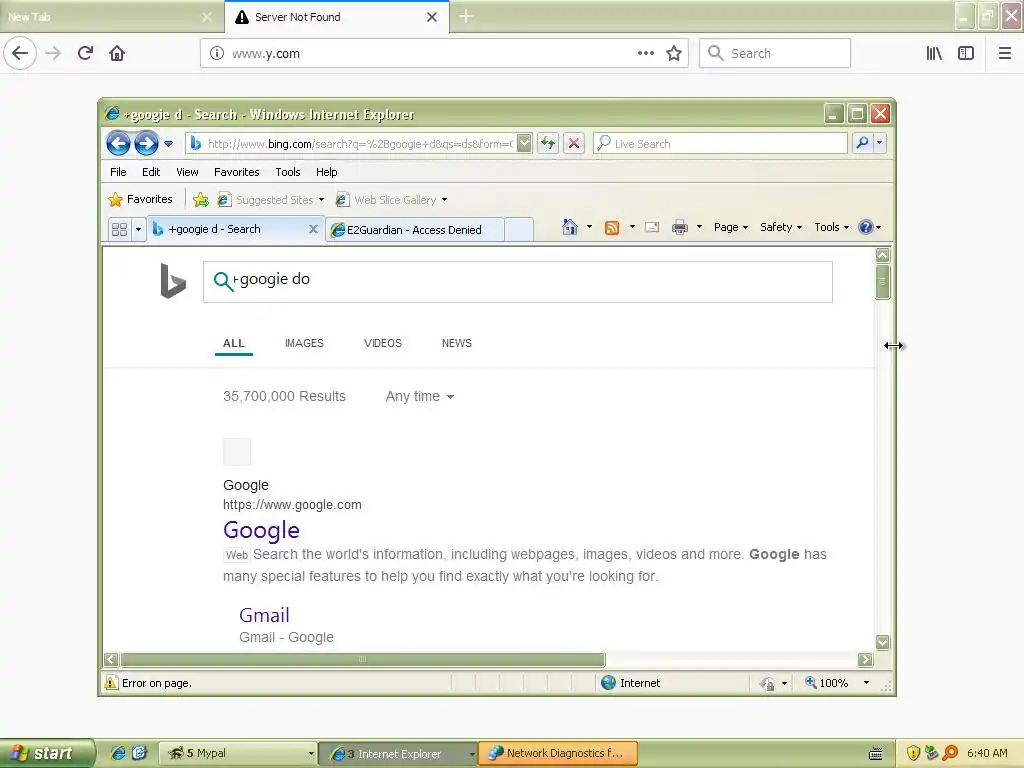1024x768 pixels.
Task: Open the Gmail sublink
Action: tap(264, 615)
